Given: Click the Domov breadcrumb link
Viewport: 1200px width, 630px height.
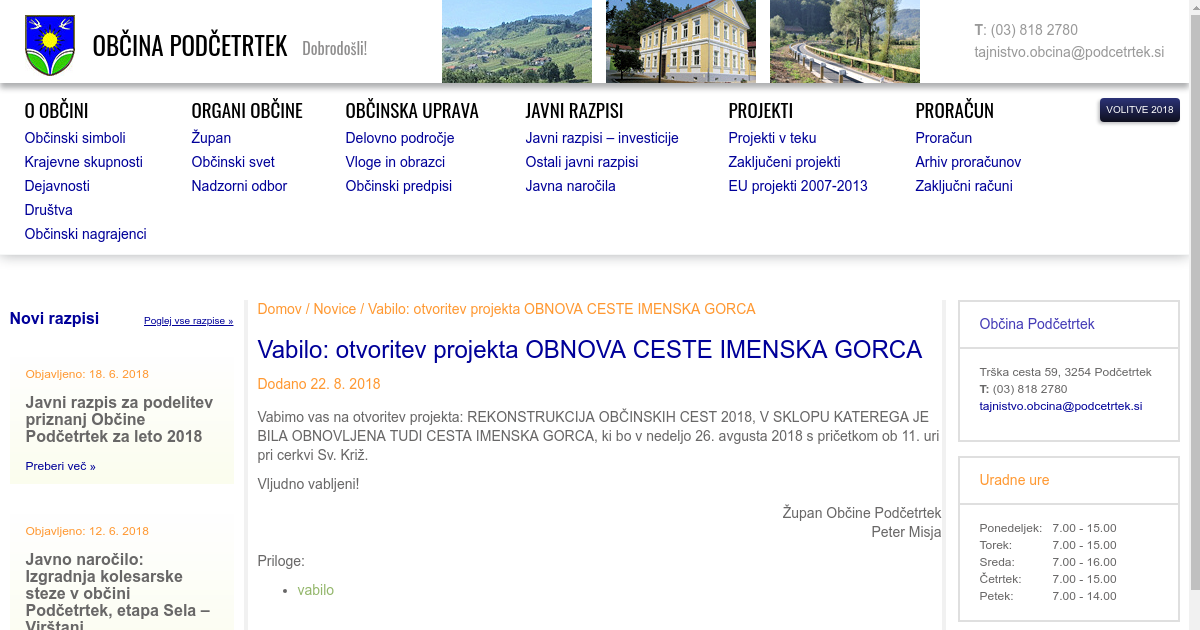Looking at the screenshot, I should 279,309.
